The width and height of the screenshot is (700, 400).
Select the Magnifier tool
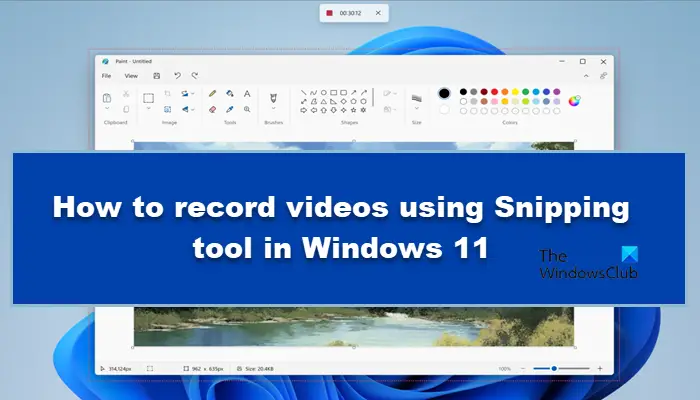(x=247, y=109)
